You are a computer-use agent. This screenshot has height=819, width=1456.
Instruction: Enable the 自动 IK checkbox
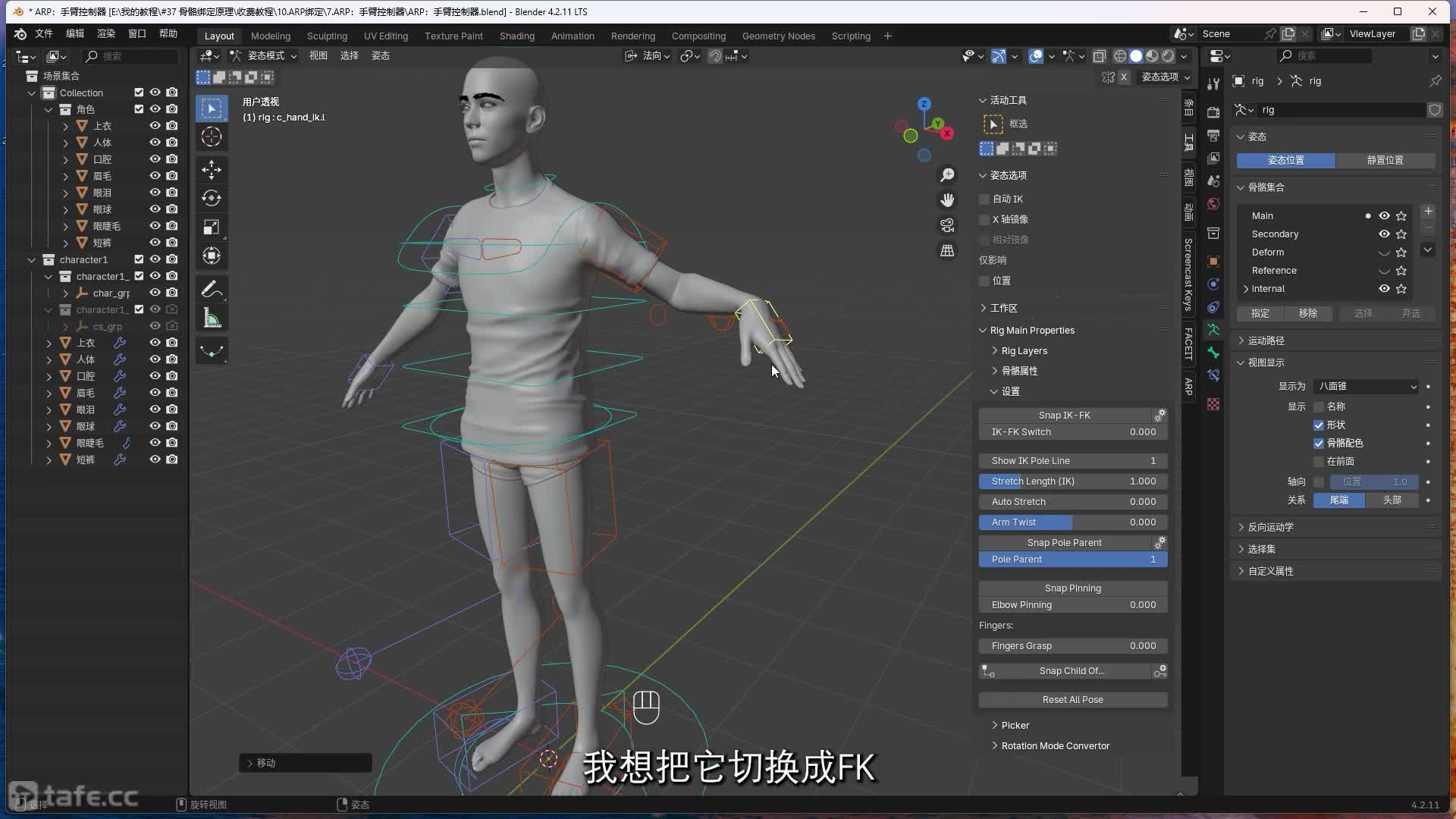click(x=985, y=199)
